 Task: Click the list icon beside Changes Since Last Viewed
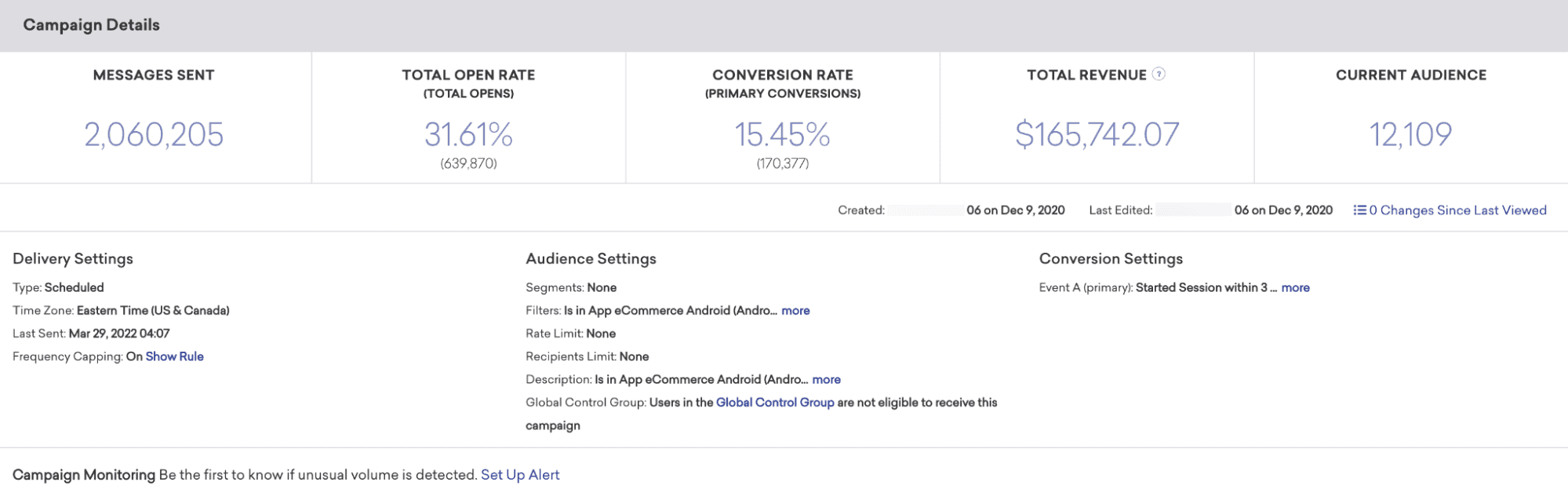tap(1359, 210)
